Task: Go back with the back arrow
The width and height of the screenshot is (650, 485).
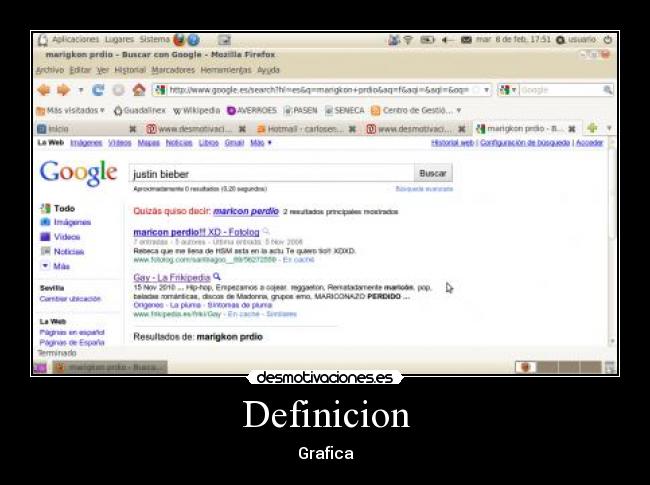Action: point(44,90)
